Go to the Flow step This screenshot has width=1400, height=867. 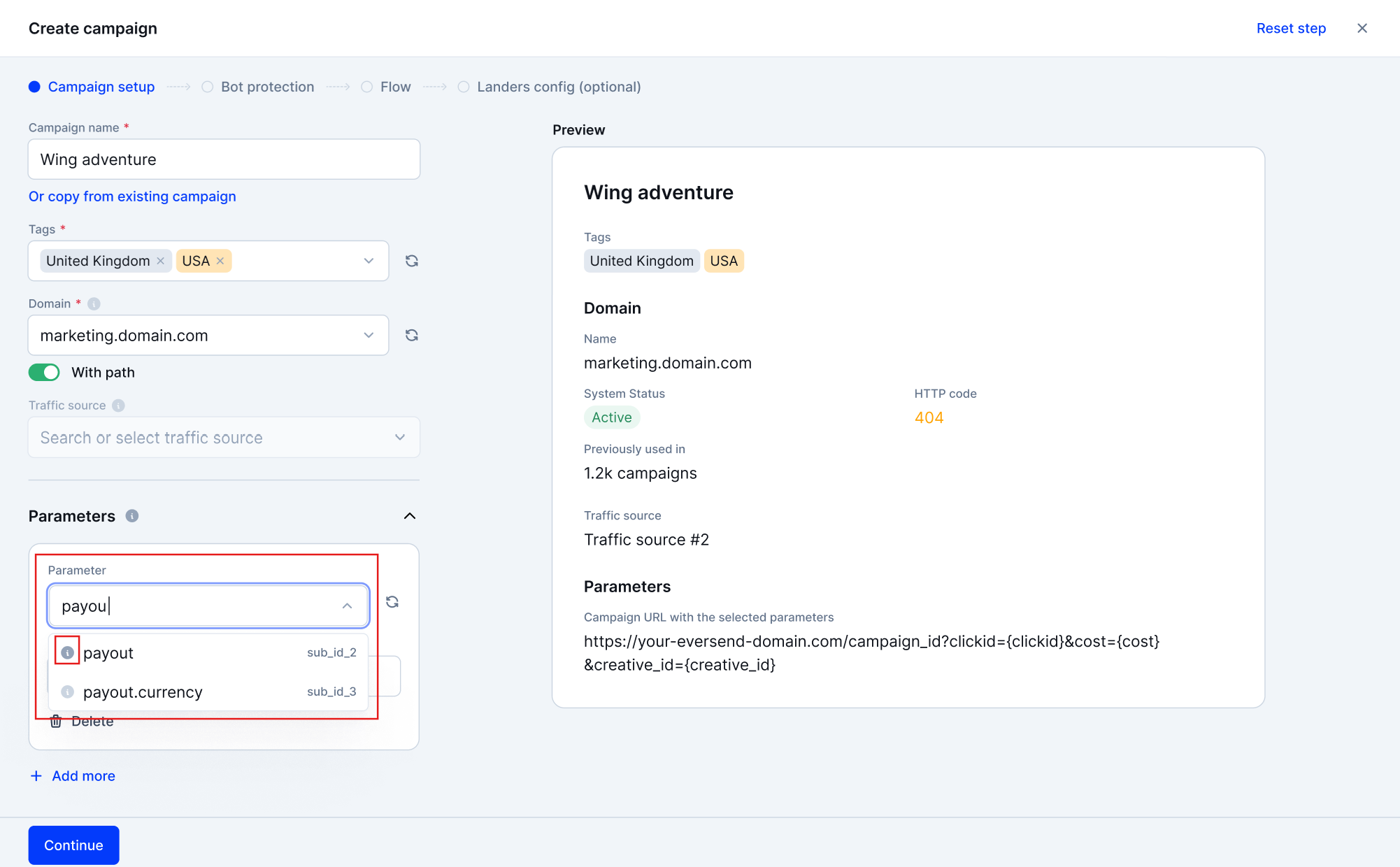pyautogui.click(x=386, y=87)
